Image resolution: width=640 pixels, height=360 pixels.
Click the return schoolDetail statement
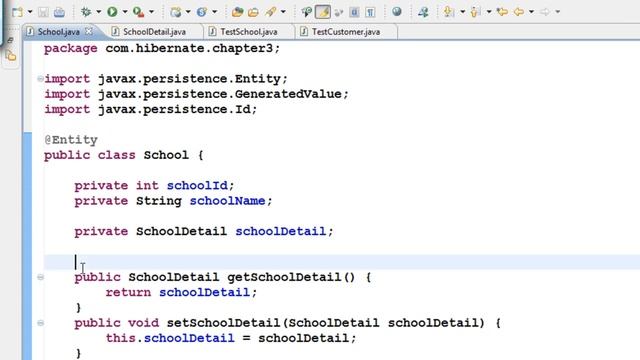click(181, 293)
